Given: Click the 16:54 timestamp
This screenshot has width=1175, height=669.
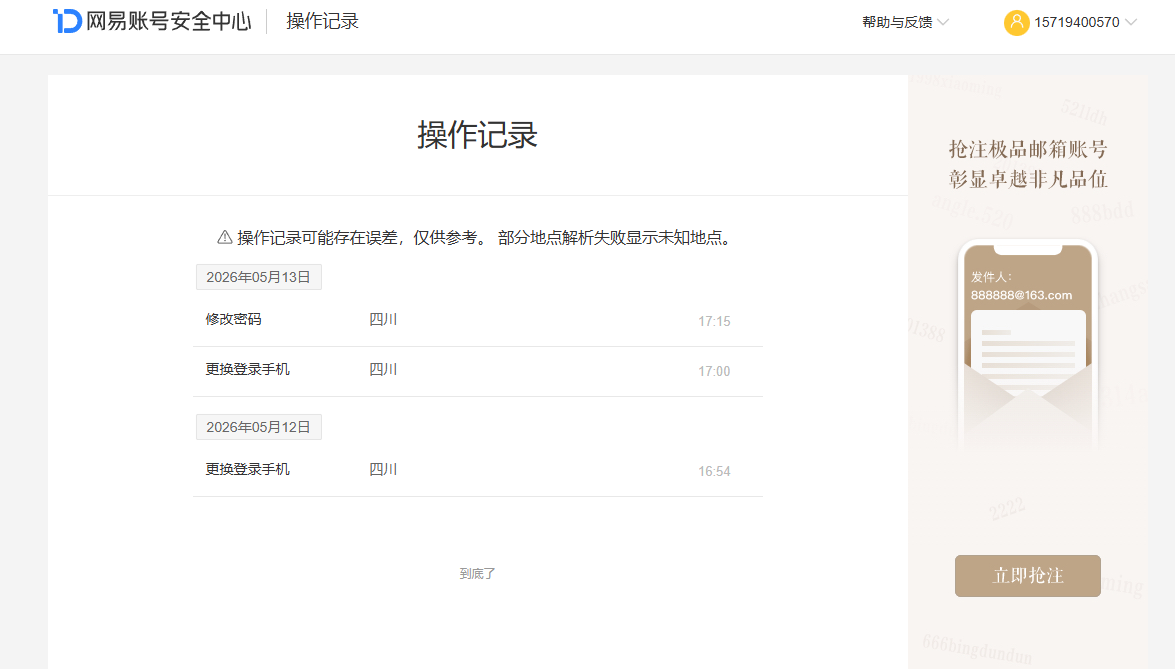Looking at the screenshot, I should [x=714, y=471].
